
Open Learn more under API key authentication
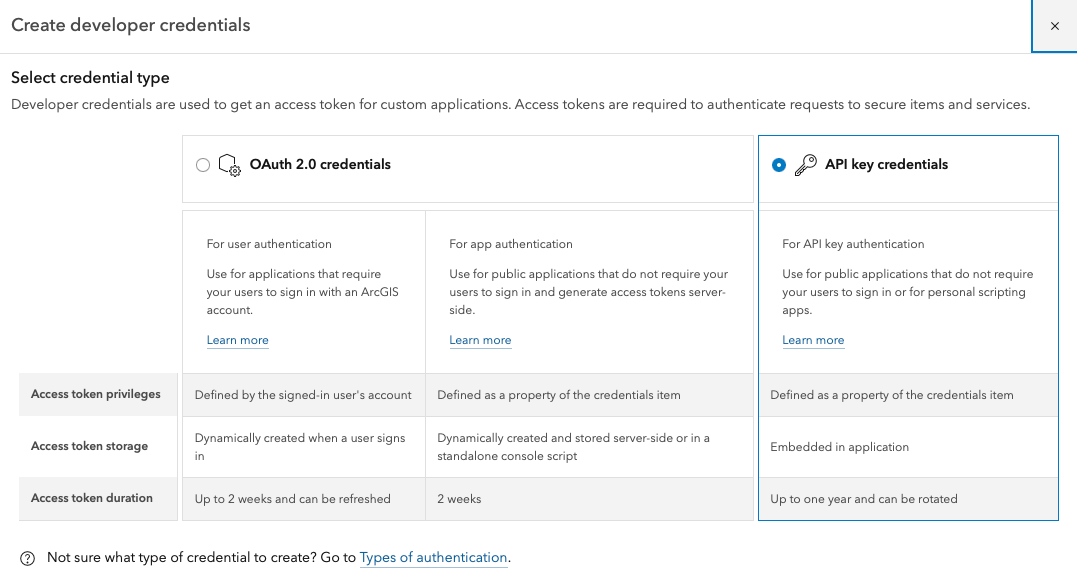(813, 340)
